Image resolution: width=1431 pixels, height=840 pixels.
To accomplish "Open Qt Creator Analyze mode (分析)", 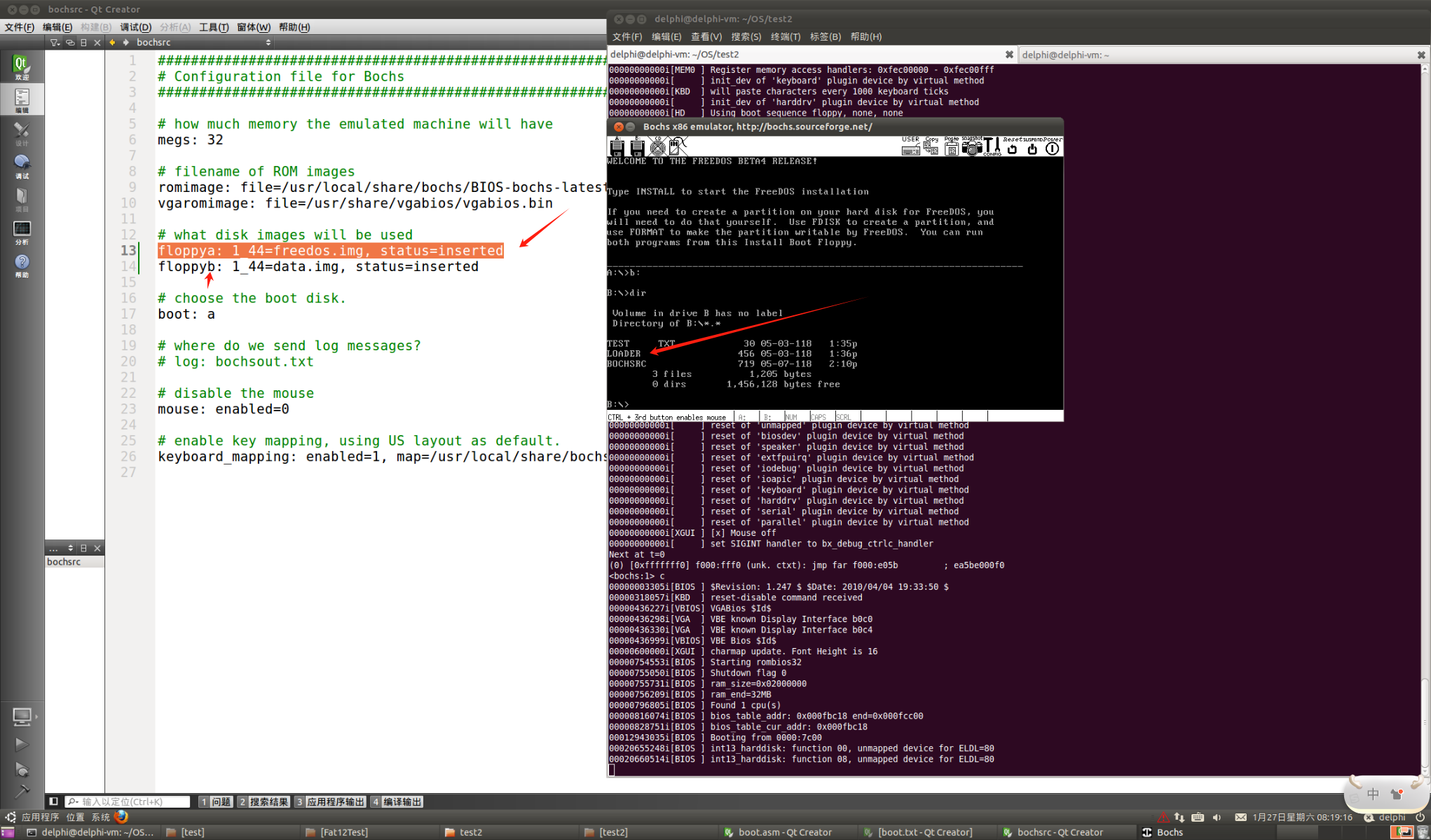I will (22, 233).
